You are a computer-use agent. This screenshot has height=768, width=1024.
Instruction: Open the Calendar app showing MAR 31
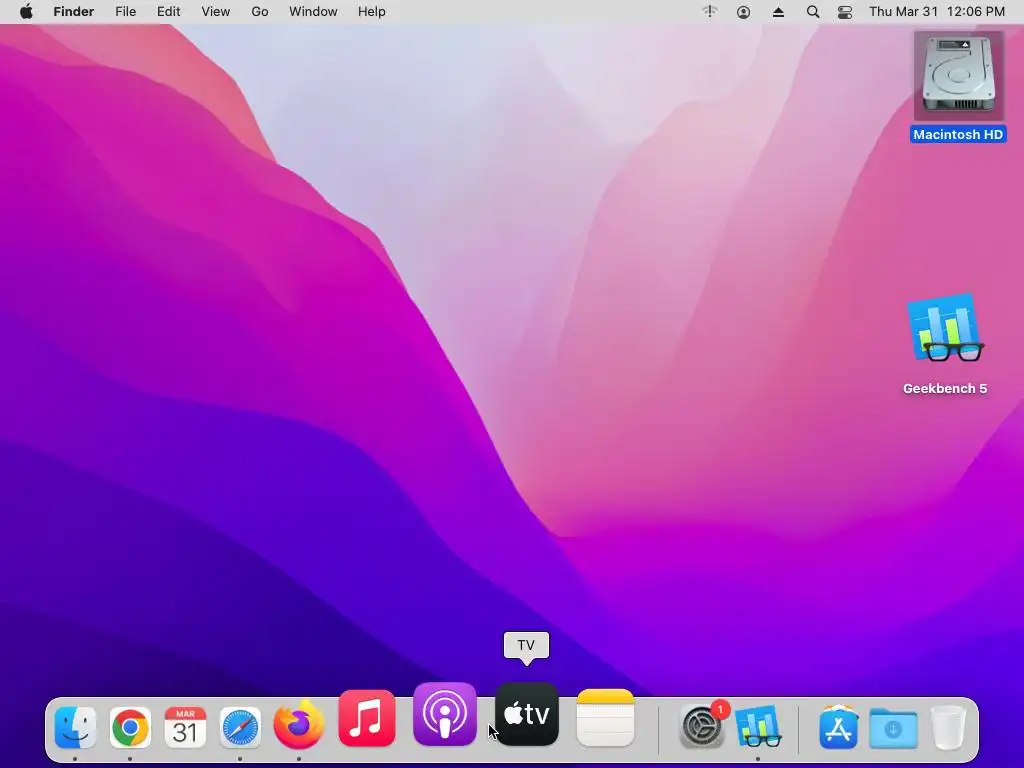185,727
